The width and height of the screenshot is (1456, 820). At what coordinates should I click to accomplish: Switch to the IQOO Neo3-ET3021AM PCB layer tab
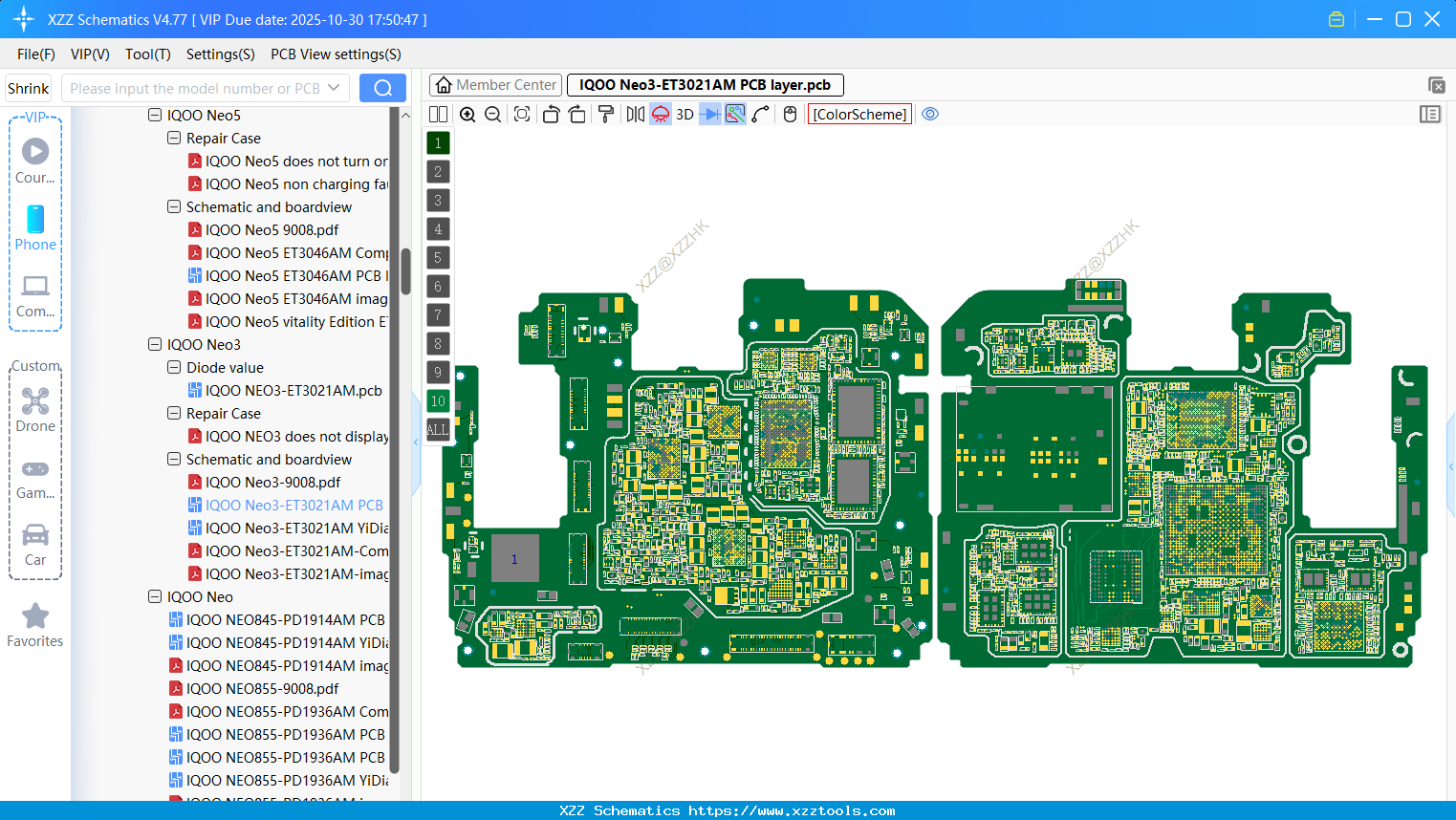pyautogui.click(x=705, y=85)
